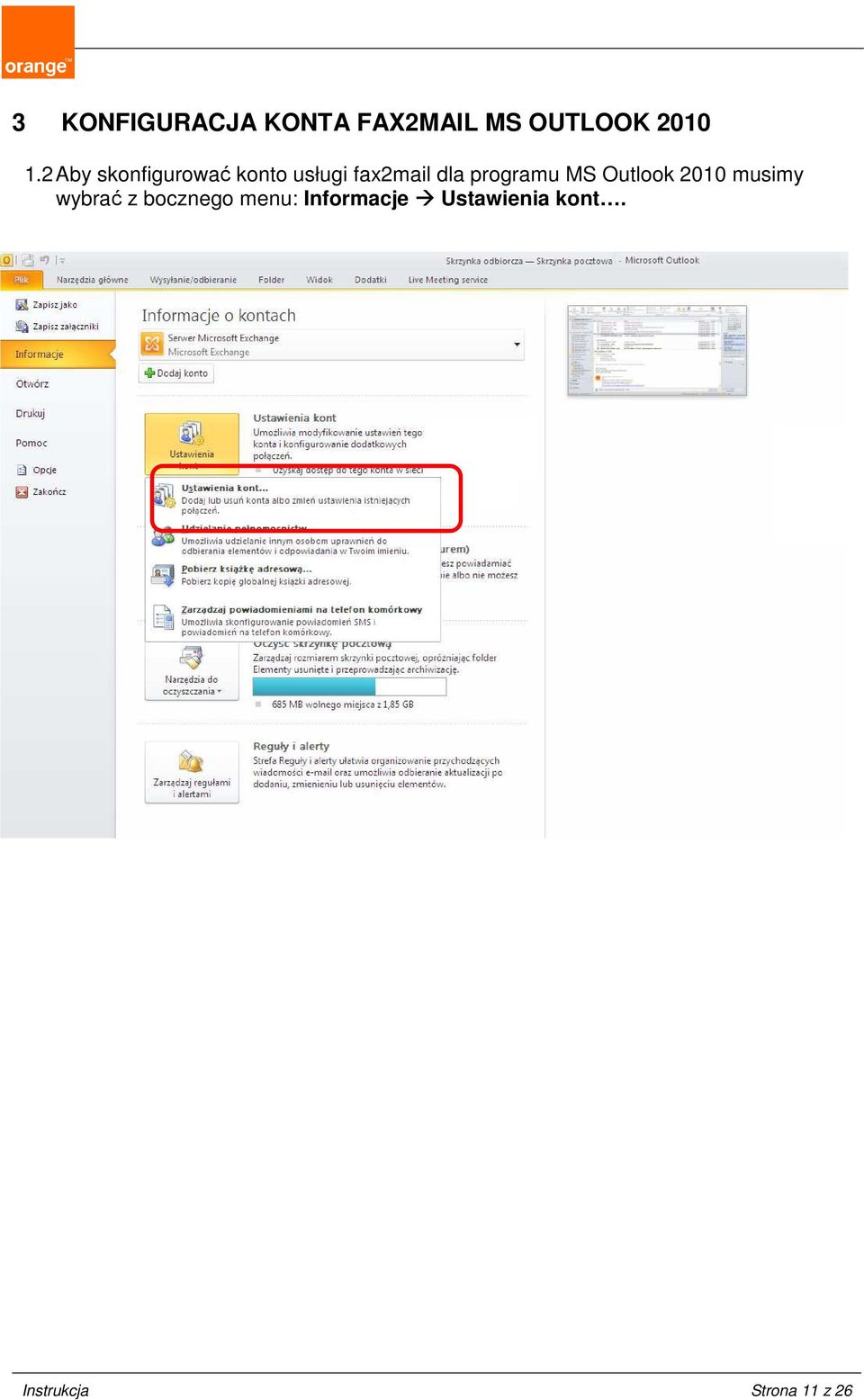Choose Zarządzaj powiadomieniami na telefon komórkowy
Screen dimensions: 864x1400
point(294,620)
